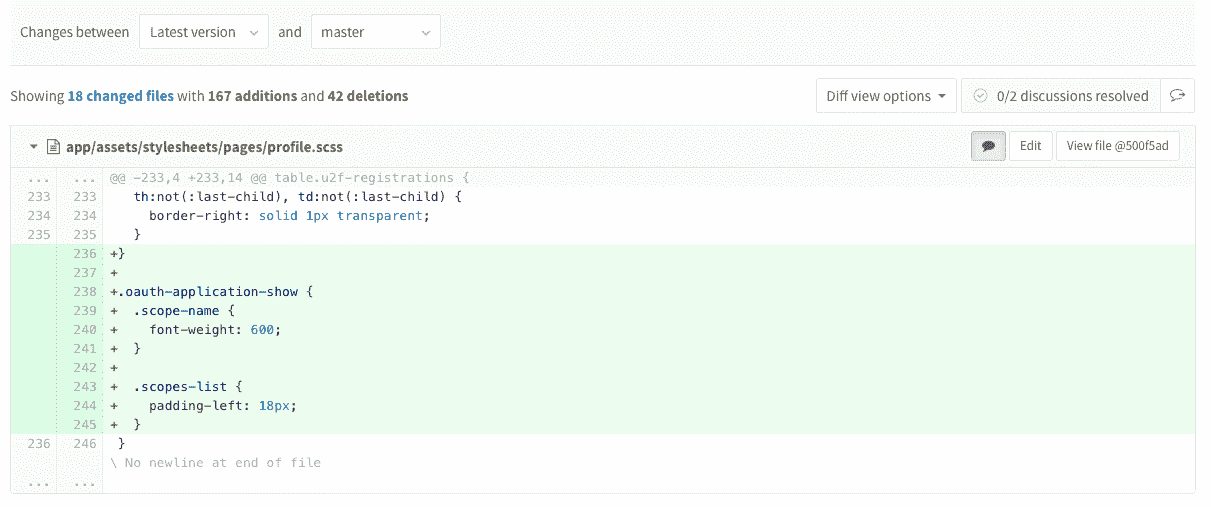Click the '167 additions' text

pyautogui.click(x=252, y=96)
